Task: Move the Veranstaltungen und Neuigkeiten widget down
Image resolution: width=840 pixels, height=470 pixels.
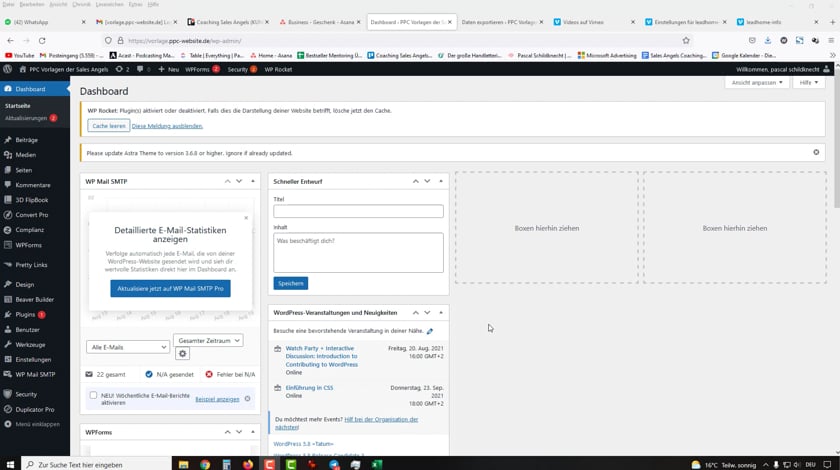Action: point(427,312)
